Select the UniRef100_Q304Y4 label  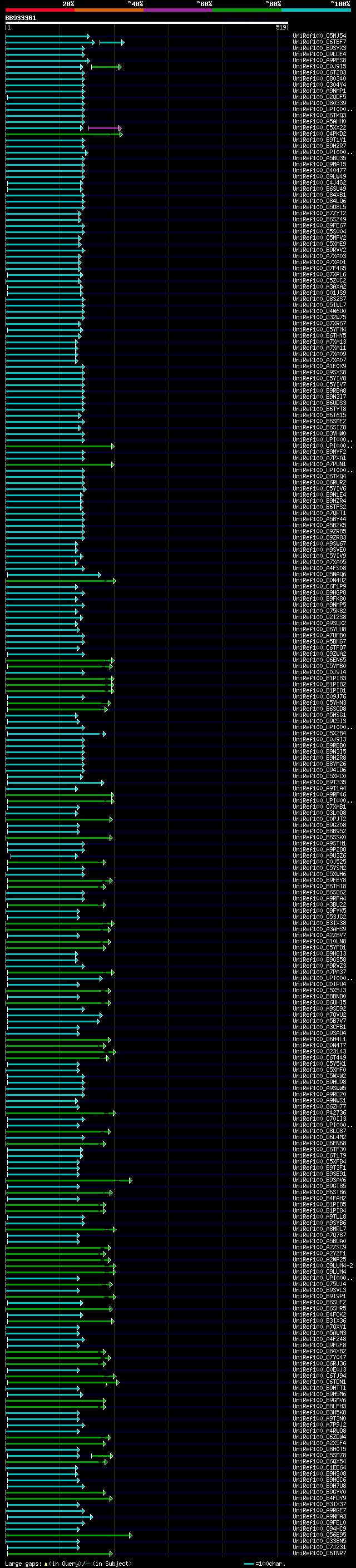coord(319,85)
